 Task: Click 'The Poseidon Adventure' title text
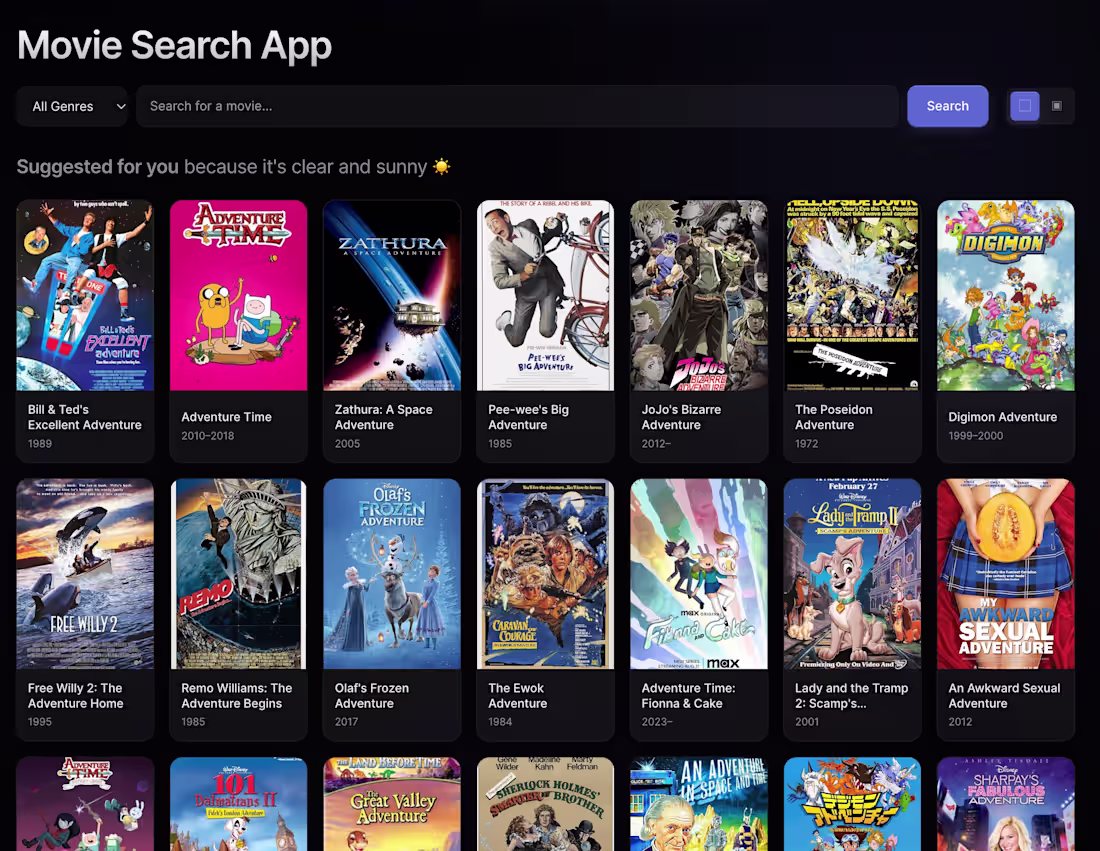(834, 417)
